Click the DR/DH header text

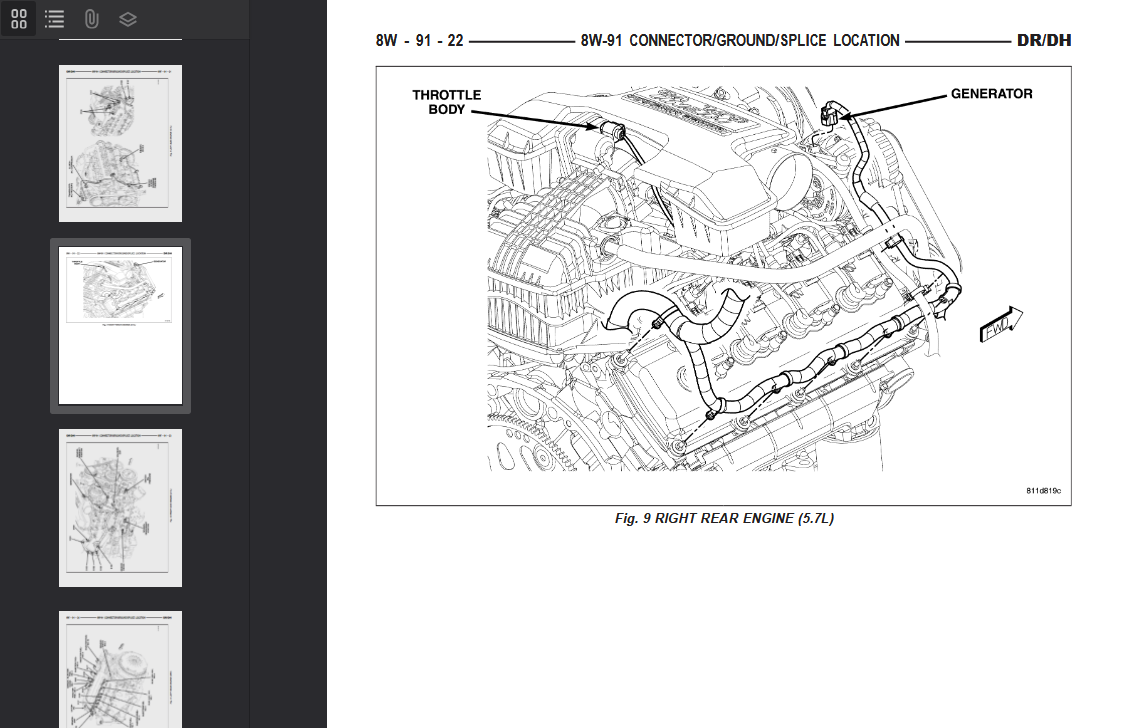[x=1043, y=41]
